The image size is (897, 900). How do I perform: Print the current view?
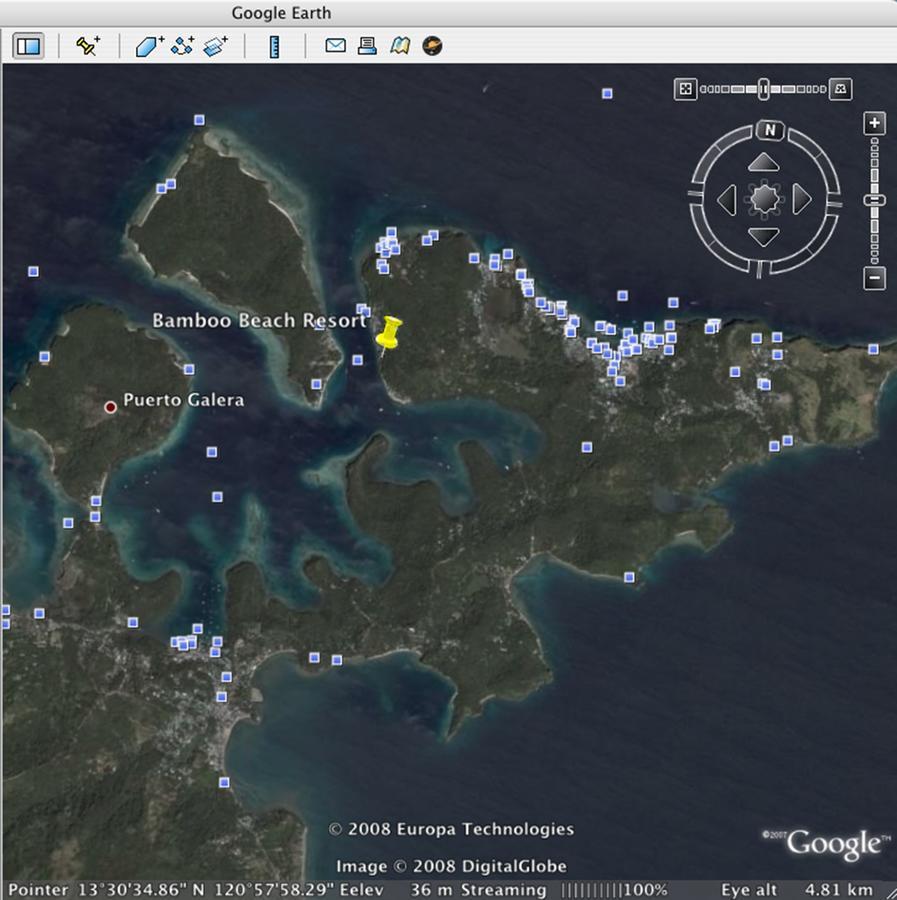367,46
